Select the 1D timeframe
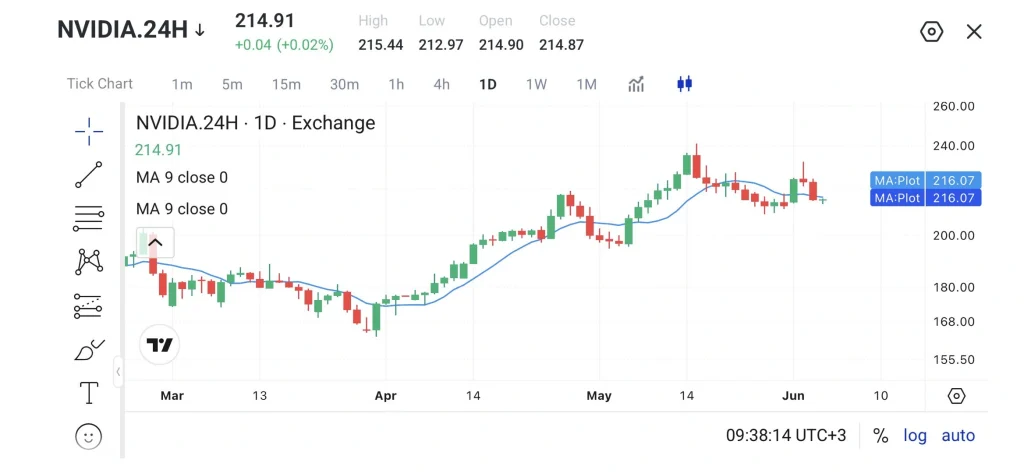 pos(488,84)
